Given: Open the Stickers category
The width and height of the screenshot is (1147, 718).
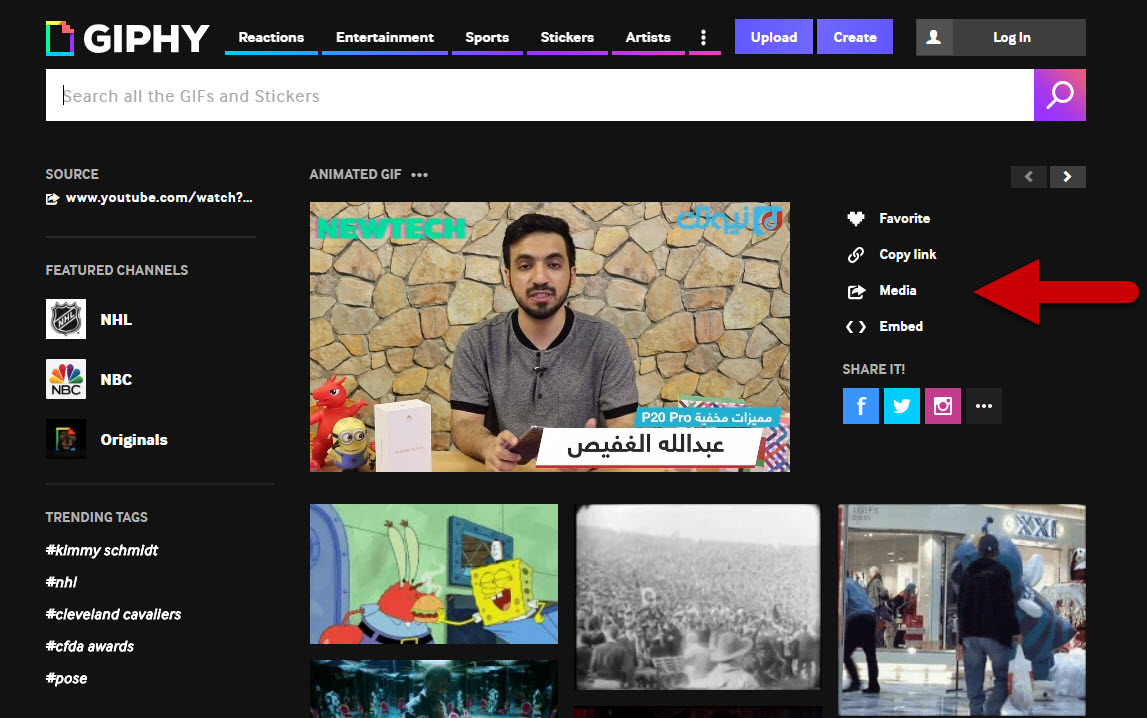Looking at the screenshot, I should [x=567, y=37].
